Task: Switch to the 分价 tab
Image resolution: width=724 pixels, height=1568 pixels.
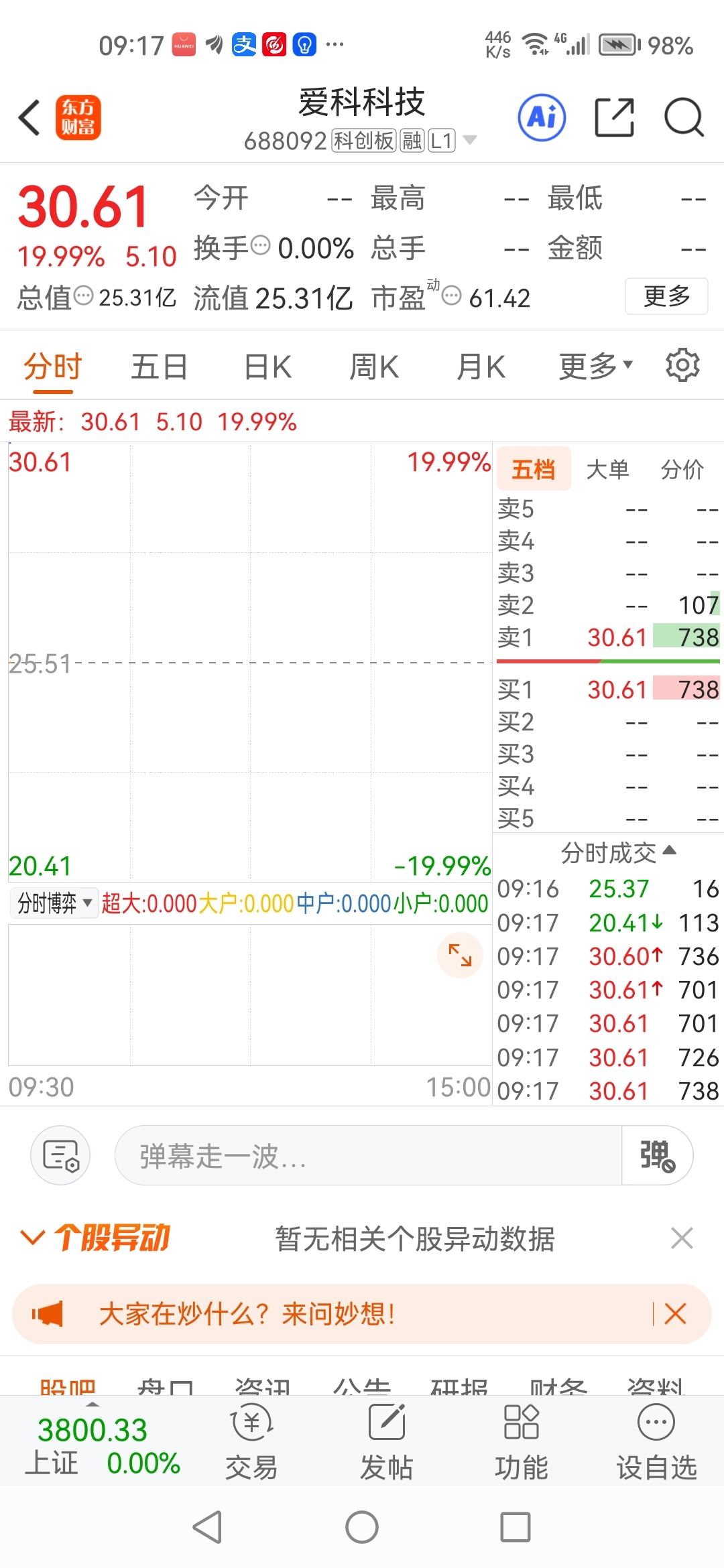Action: [682, 470]
